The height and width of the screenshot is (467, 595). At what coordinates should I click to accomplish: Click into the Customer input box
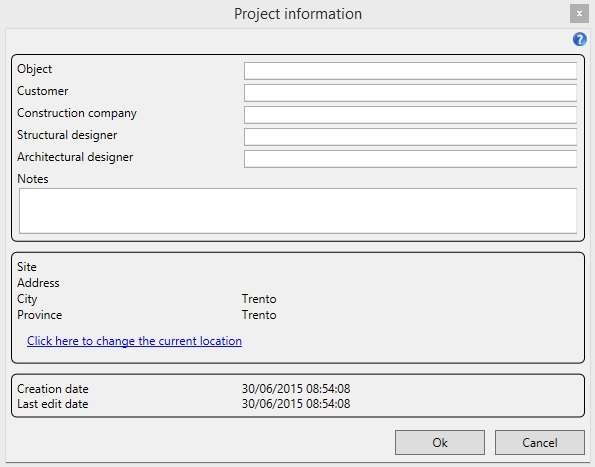click(x=410, y=93)
